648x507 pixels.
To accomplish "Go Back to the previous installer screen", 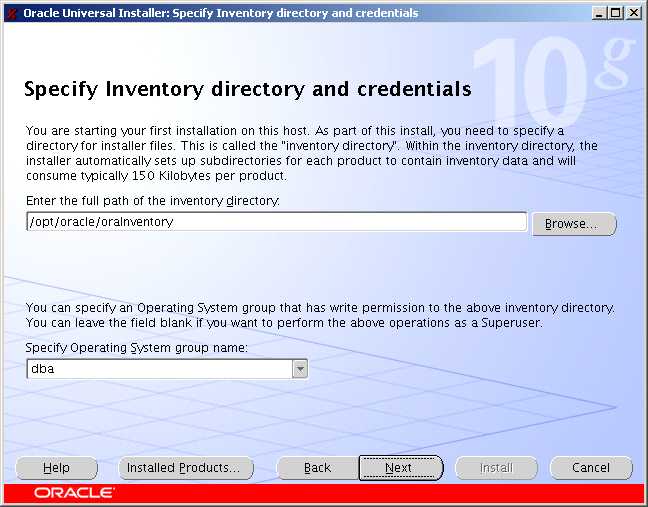I will pos(317,468).
